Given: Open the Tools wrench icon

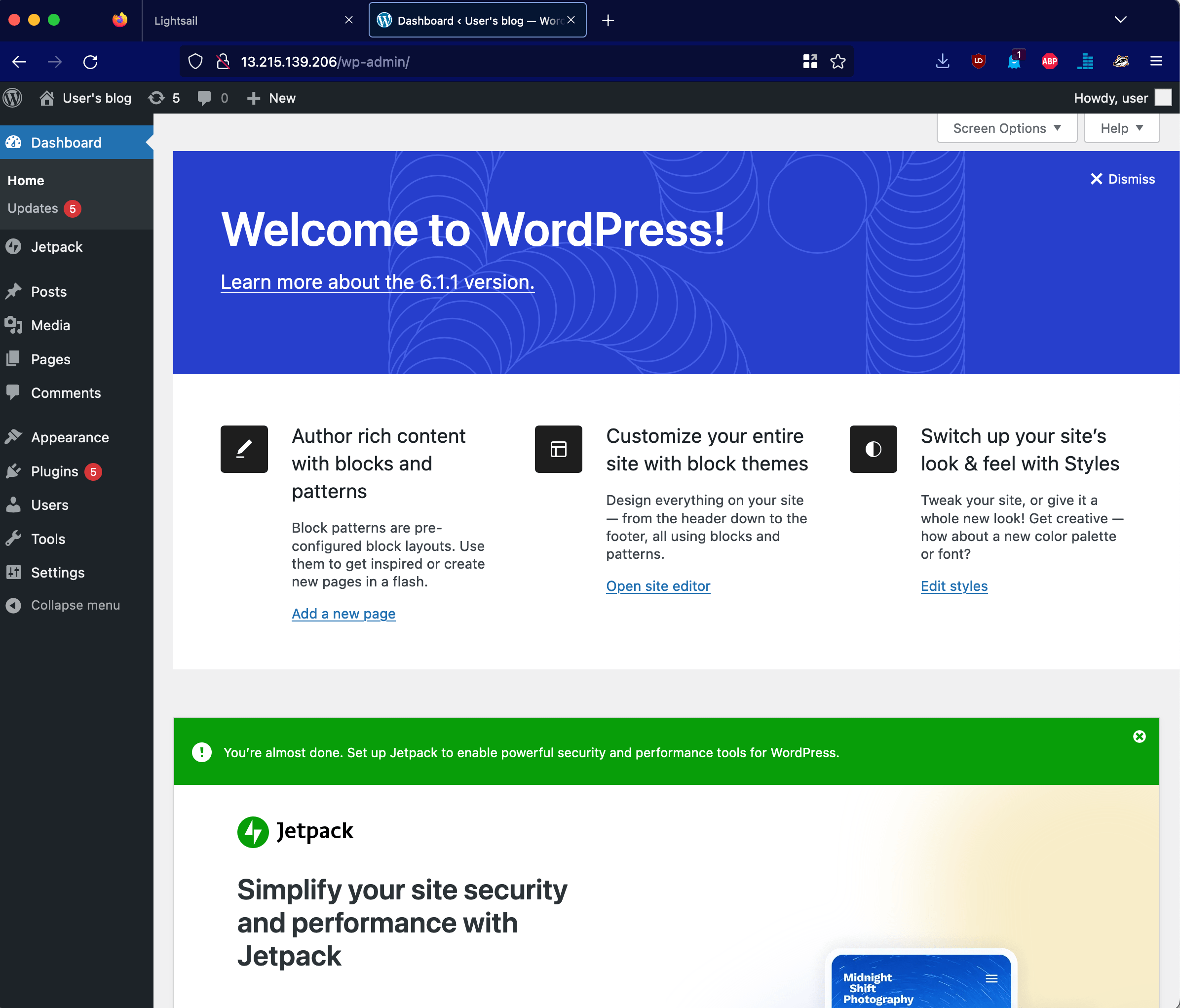Looking at the screenshot, I should (x=14, y=538).
